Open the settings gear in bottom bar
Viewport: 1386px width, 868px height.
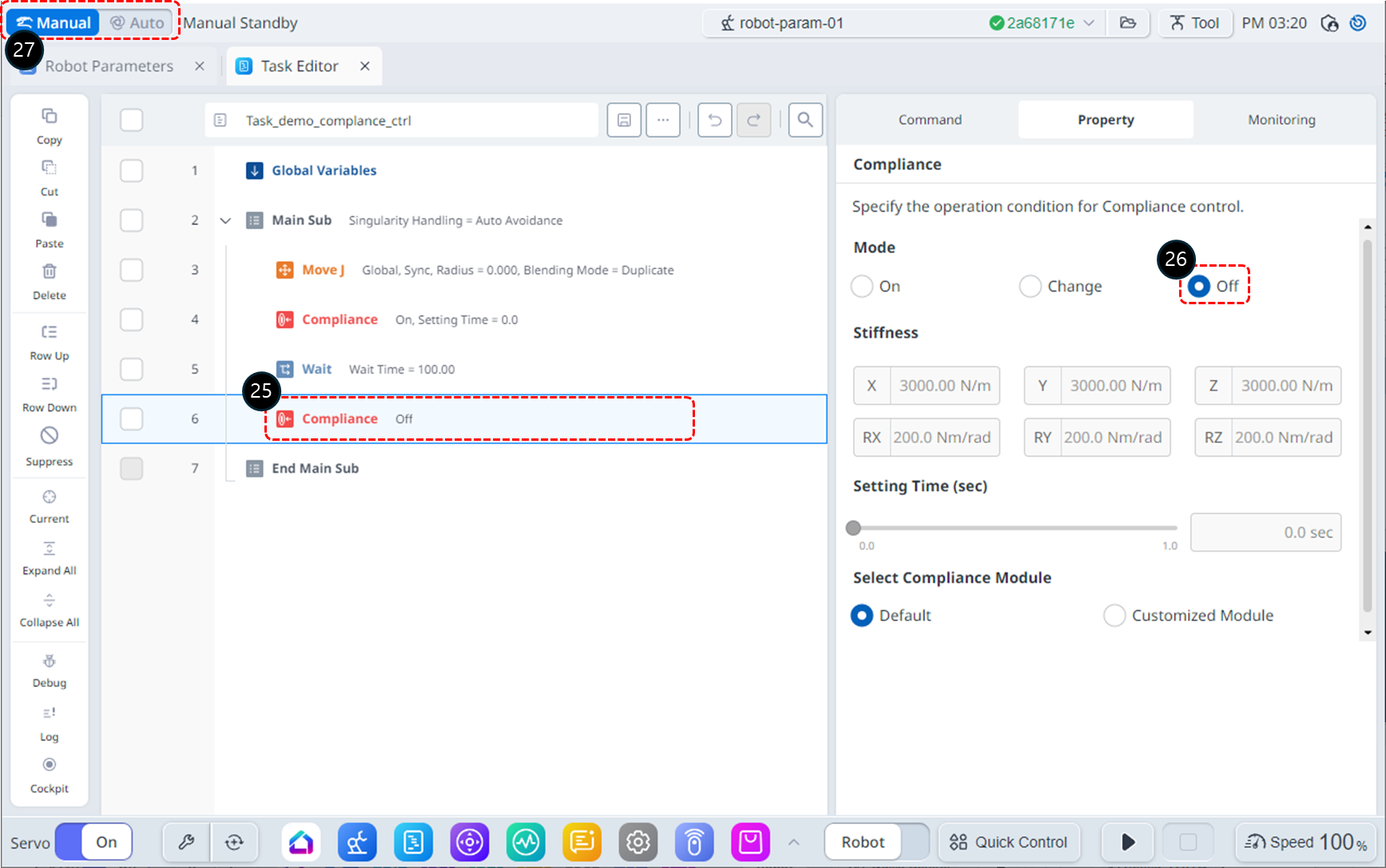click(637, 842)
